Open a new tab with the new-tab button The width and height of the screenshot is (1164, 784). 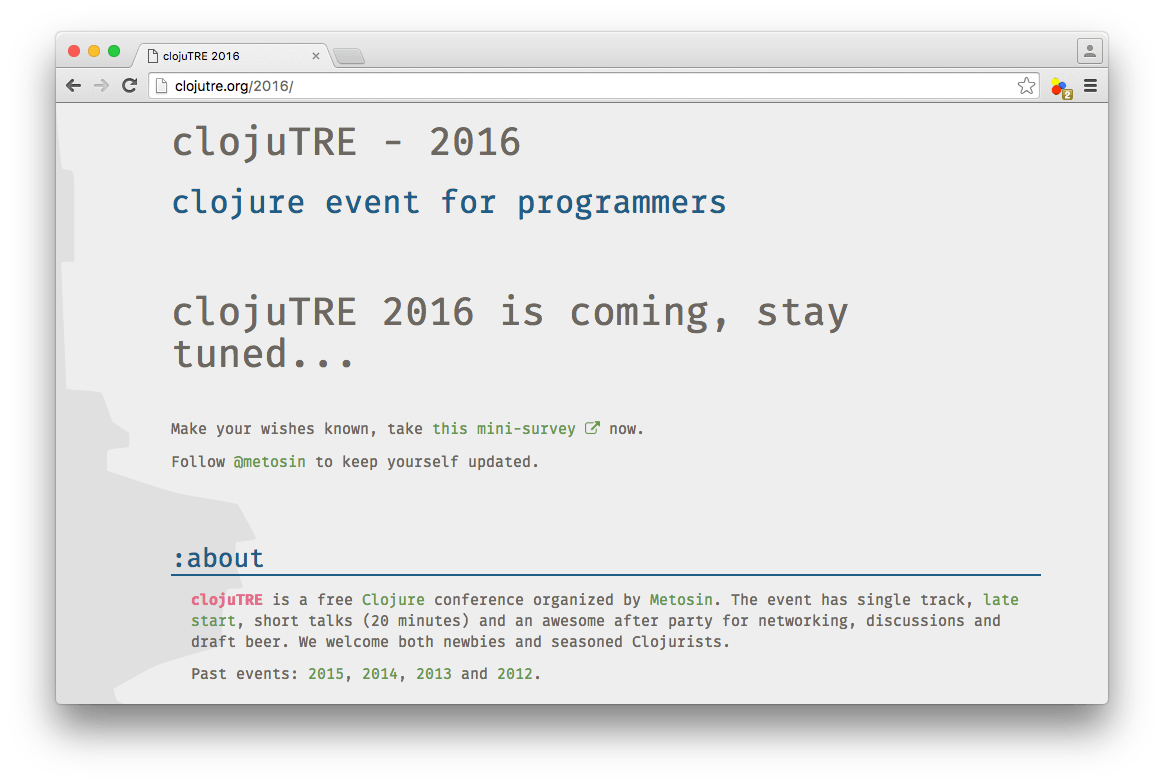[x=349, y=56]
